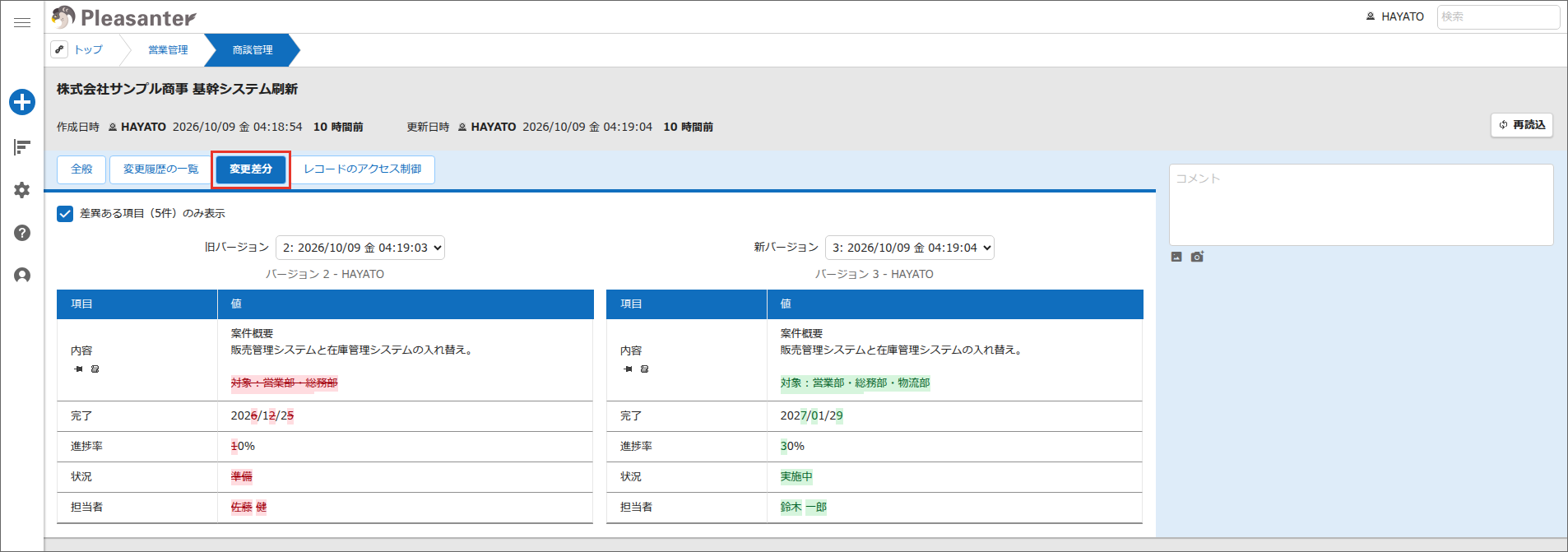Click the pin icon under 内容 in the old version
This screenshot has width=1568, height=552.
(79, 369)
